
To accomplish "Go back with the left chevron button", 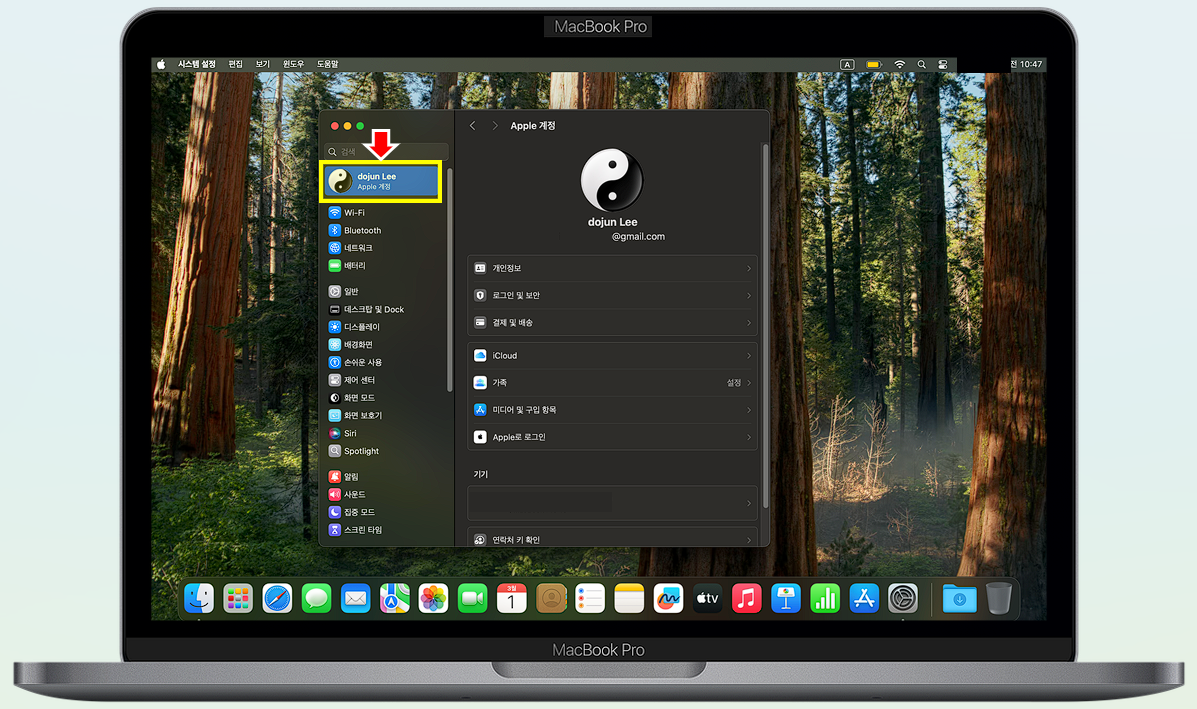I will [473, 126].
